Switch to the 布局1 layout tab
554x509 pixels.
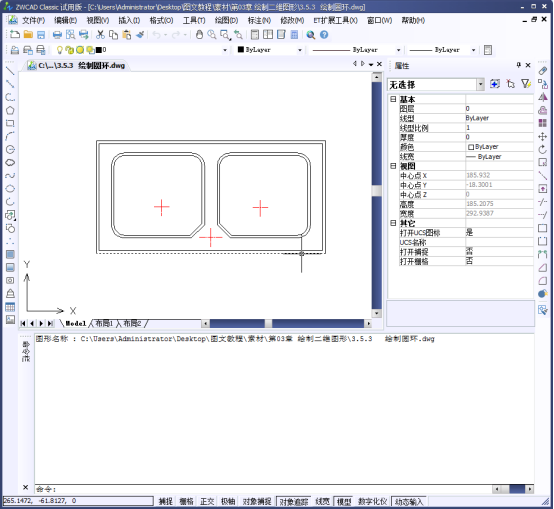point(104,323)
